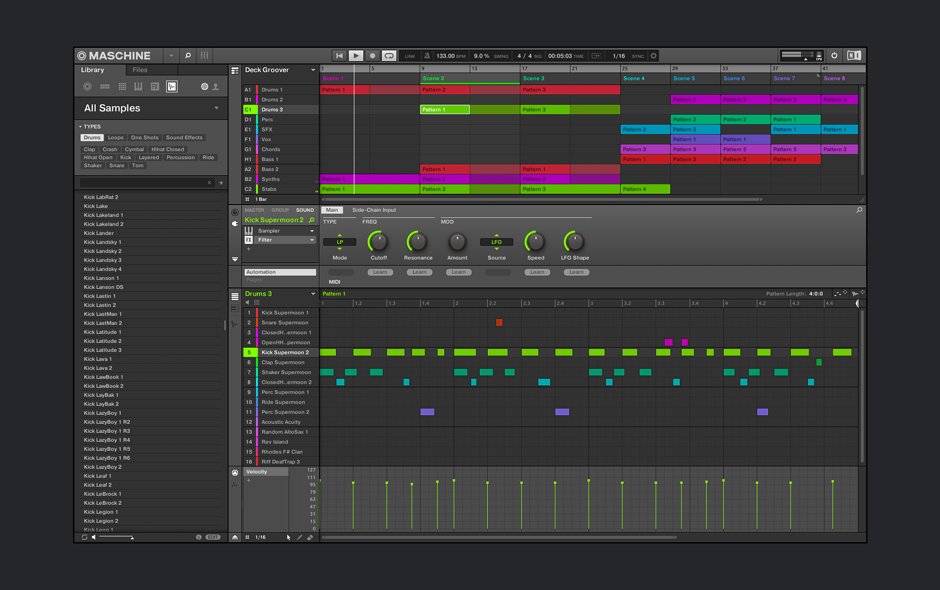Viewport: 940px width, 590px height.
Task: Switch to the MASTER tab
Action: click(x=254, y=210)
